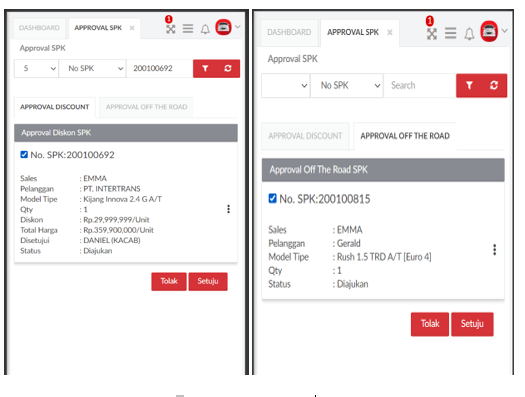Viewport: 525px width, 397px height.
Task: Toggle checkbox for No. SPK:200100692
Action: pyautogui.click(x=24, y=154)
